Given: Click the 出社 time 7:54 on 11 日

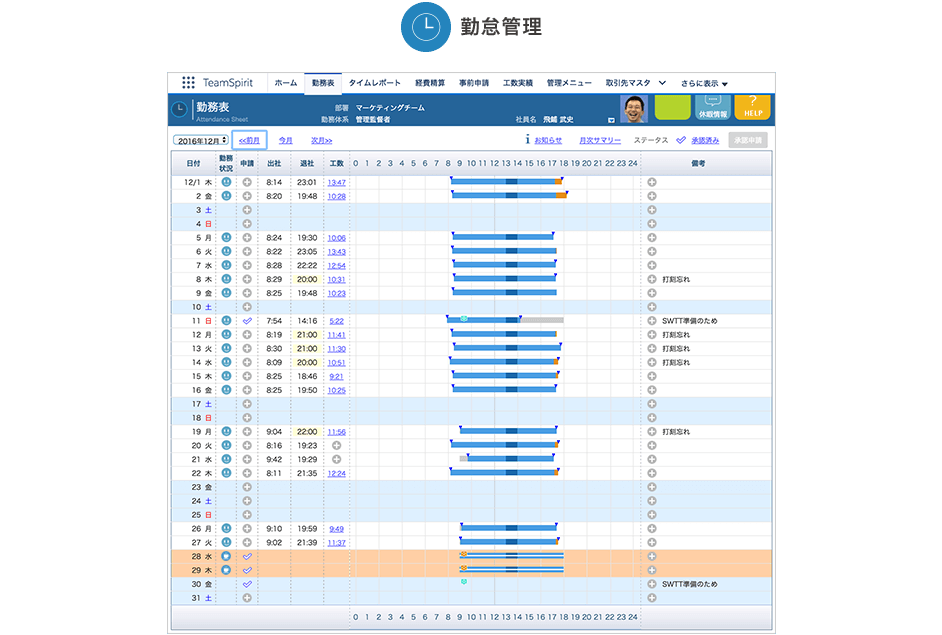Looking at the screenshot, I should (x=274, y=321).
